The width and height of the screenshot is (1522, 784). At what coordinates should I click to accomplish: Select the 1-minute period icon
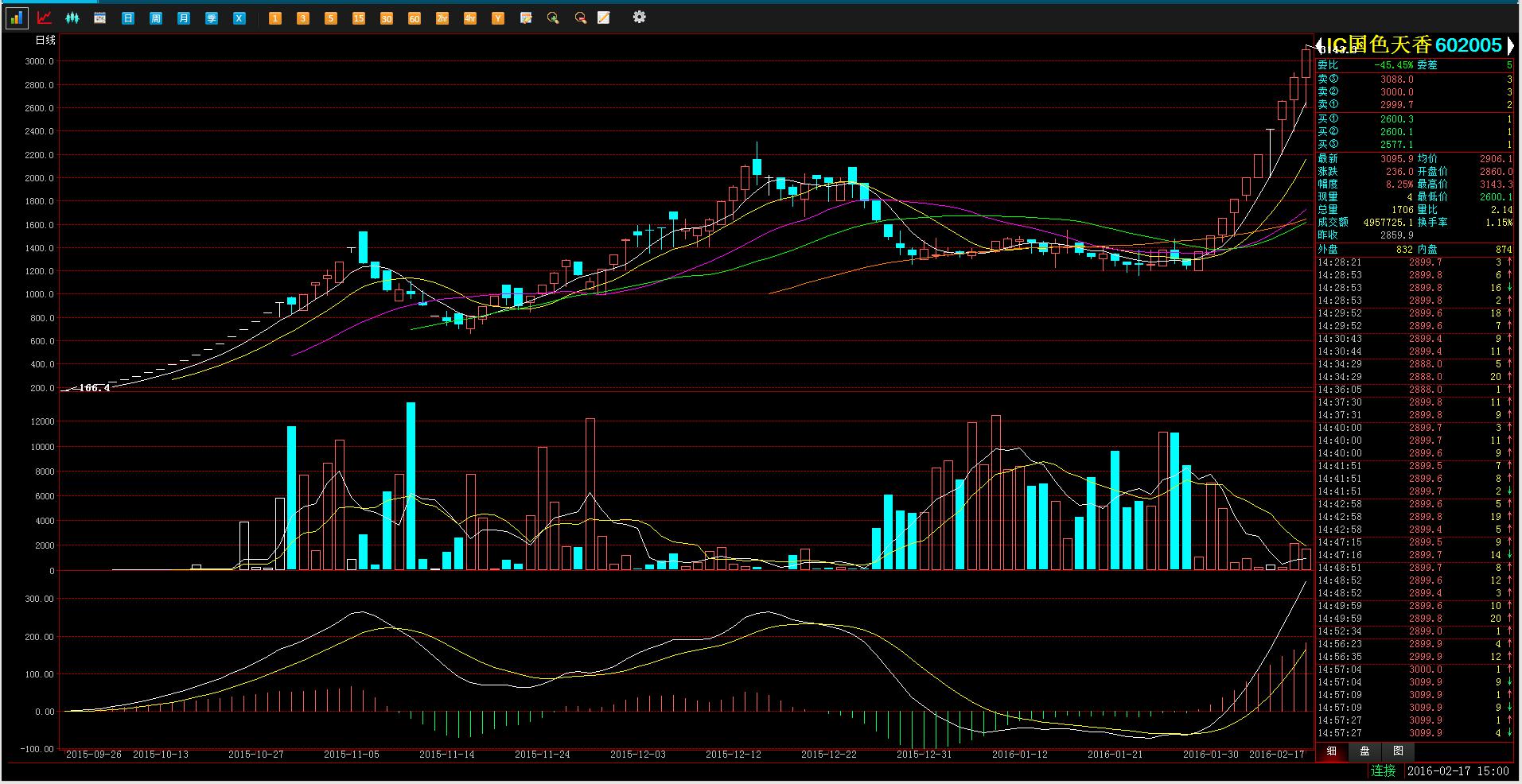pos(275,18)
